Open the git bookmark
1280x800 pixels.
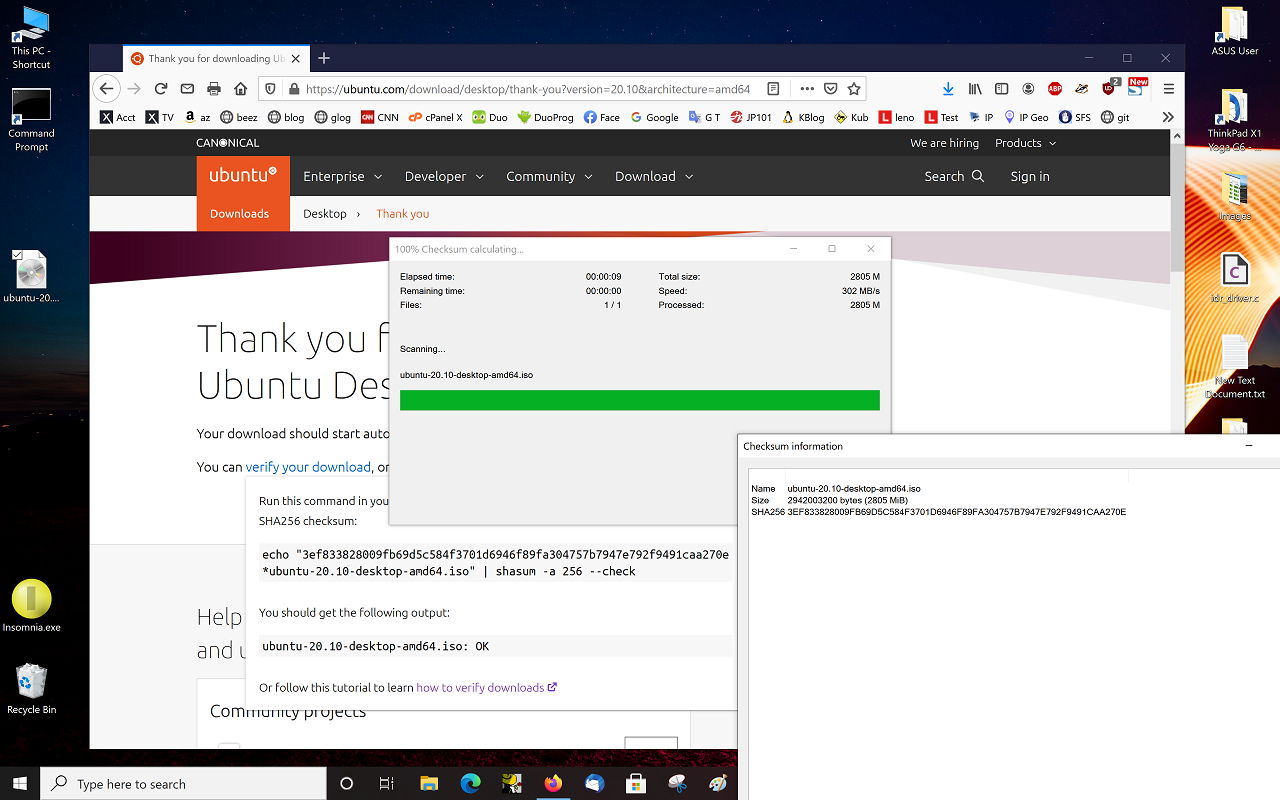(x=1116, y=117)
